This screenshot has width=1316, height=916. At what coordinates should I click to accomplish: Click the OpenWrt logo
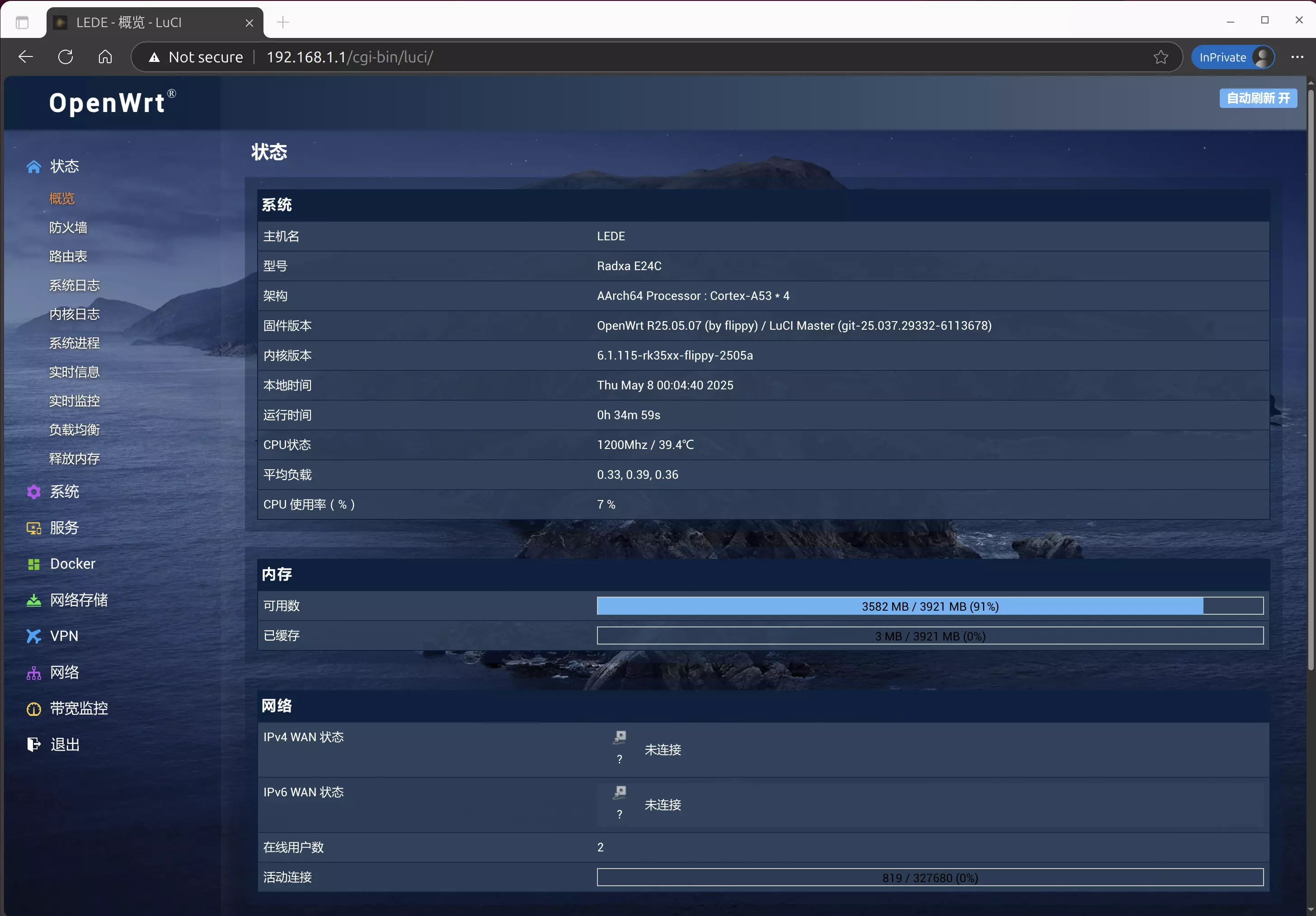point(113,103)
